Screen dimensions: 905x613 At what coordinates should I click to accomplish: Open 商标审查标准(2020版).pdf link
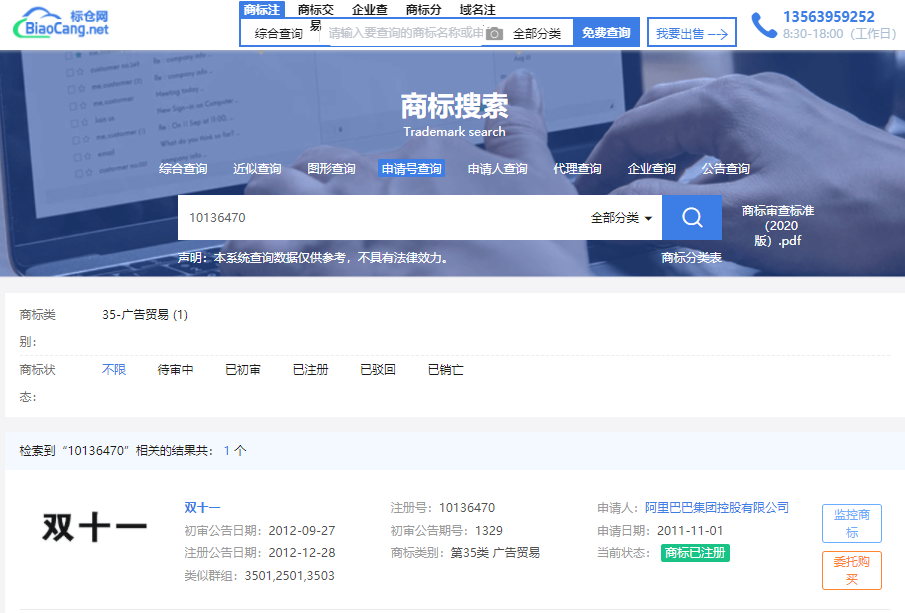point(777,226)
